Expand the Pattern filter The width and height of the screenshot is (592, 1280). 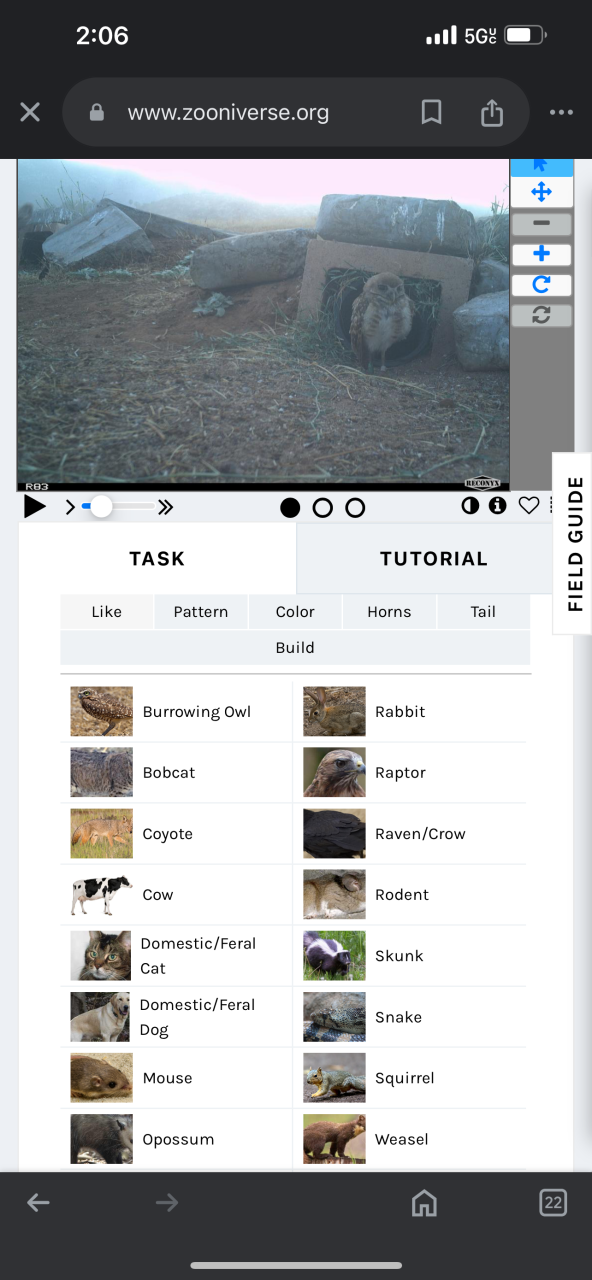[201, 612]
